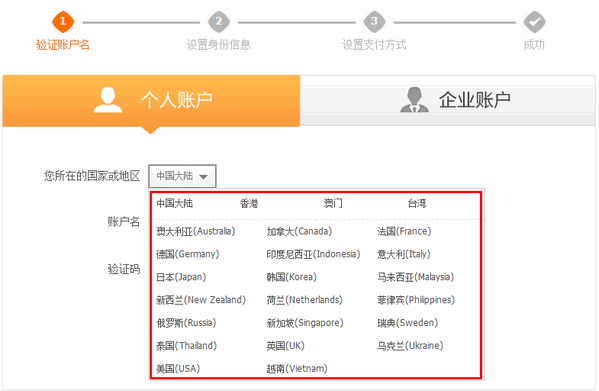599x391 pixels.
Task: Choose 意大利(Italy) option
Action: (x=404, y=254)
